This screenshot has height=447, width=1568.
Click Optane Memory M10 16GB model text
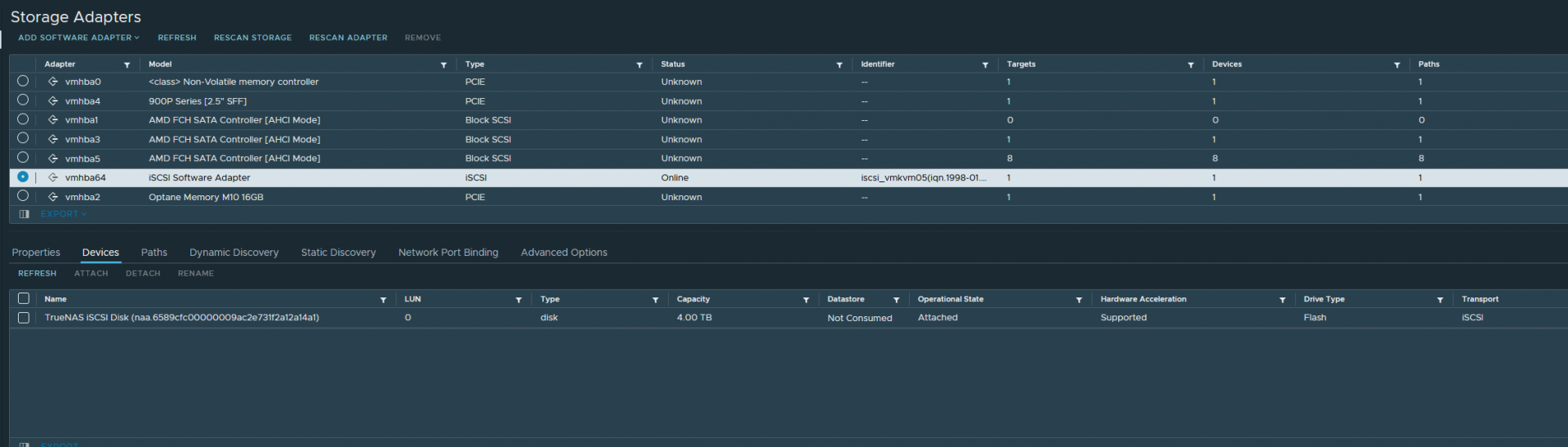coord(206,197)
